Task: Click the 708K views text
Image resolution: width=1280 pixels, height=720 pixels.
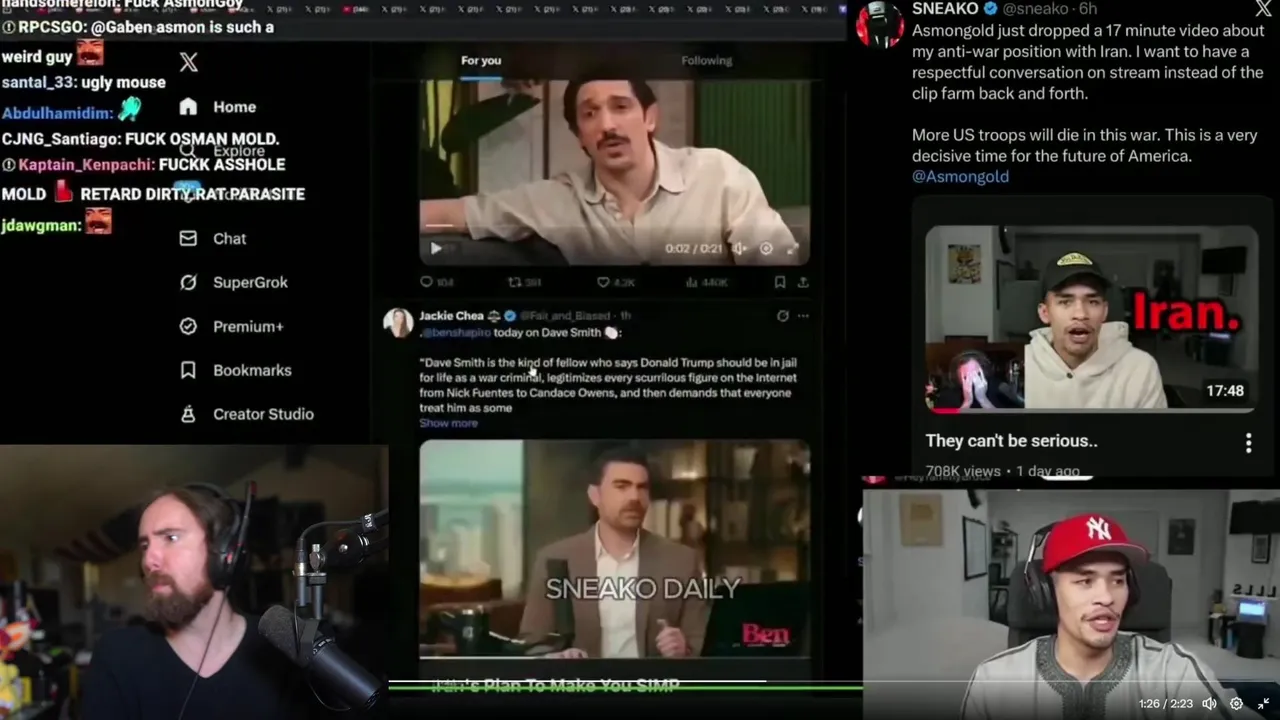Action: [x=963, y=471]
